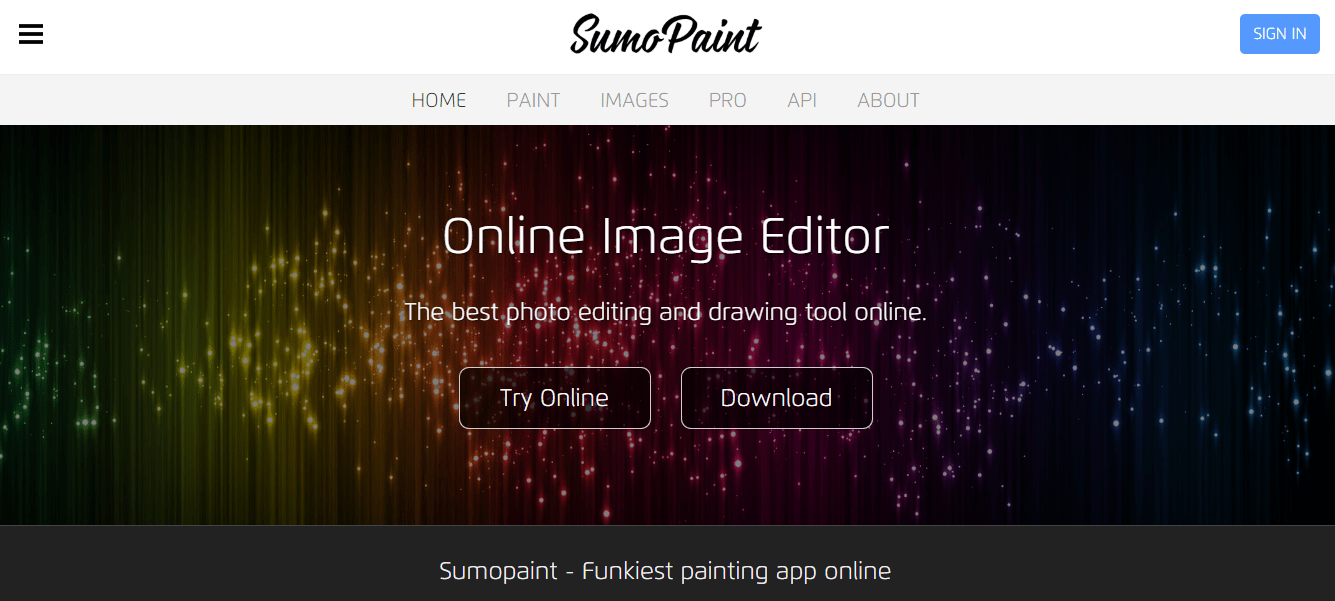Click the Online Image Editor heading

[x=666, y=238]
